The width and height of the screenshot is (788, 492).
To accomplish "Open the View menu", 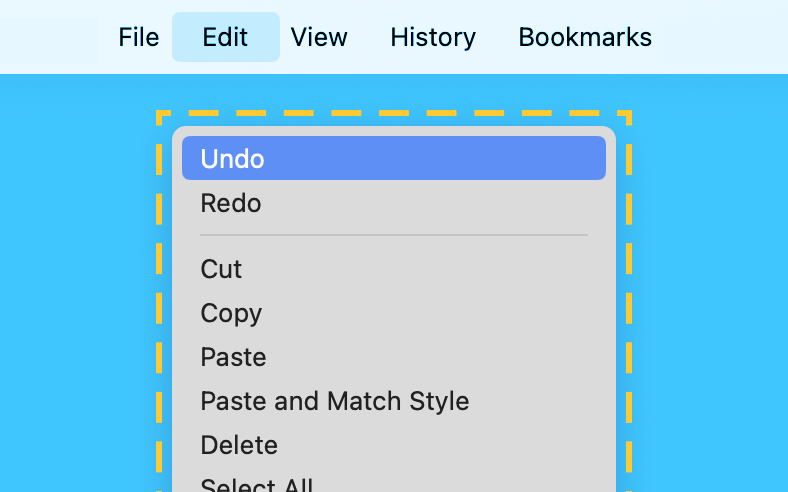I will 319,38.
